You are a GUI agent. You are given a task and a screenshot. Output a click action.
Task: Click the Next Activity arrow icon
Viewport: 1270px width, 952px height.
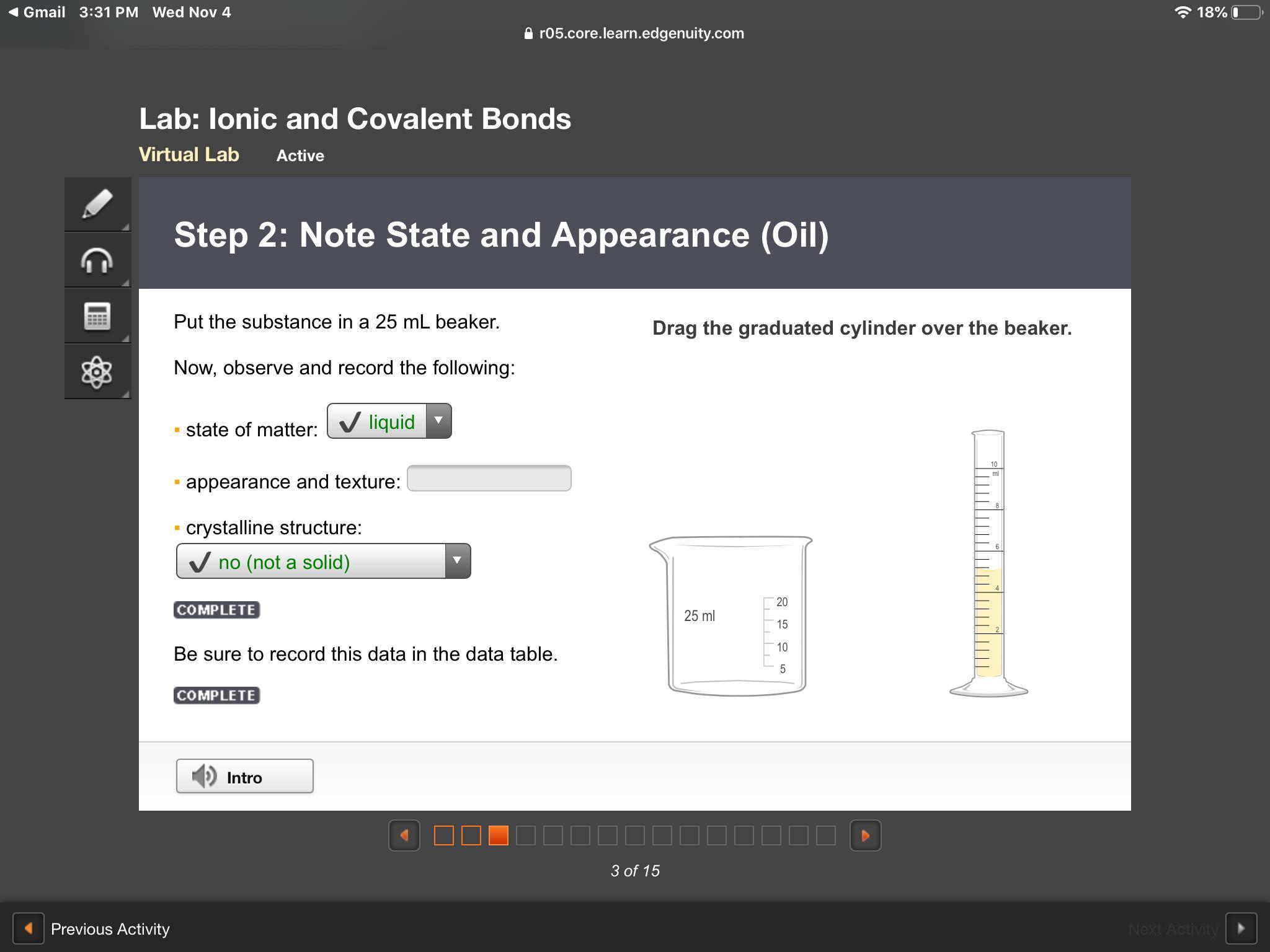pyautogui.click(x=1241, y=928)
